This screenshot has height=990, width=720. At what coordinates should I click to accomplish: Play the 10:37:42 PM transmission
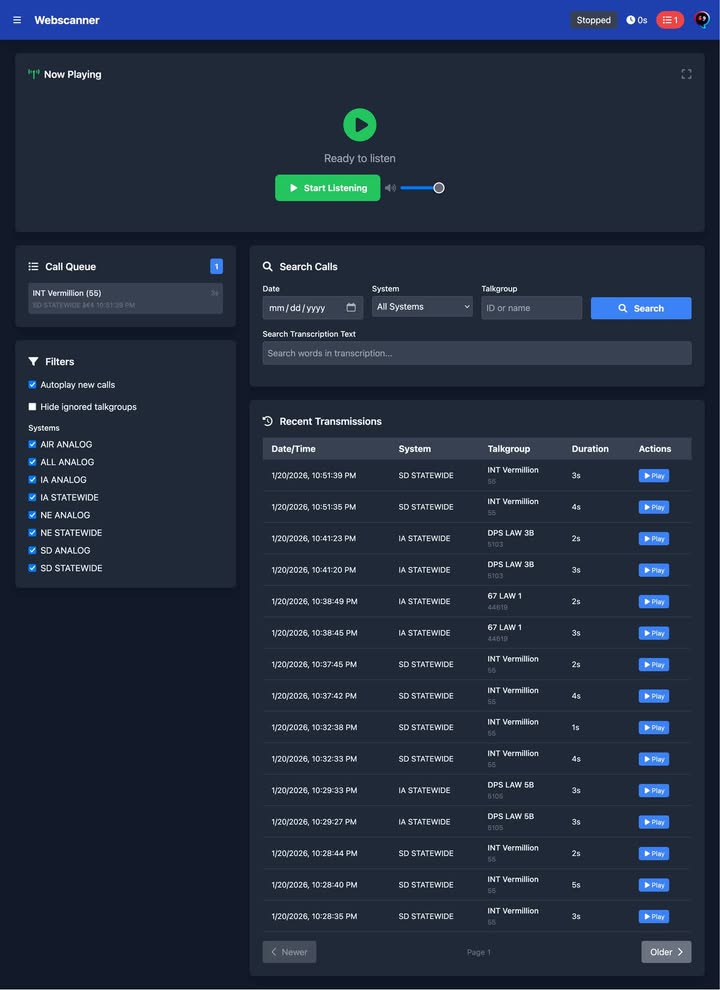654,696
